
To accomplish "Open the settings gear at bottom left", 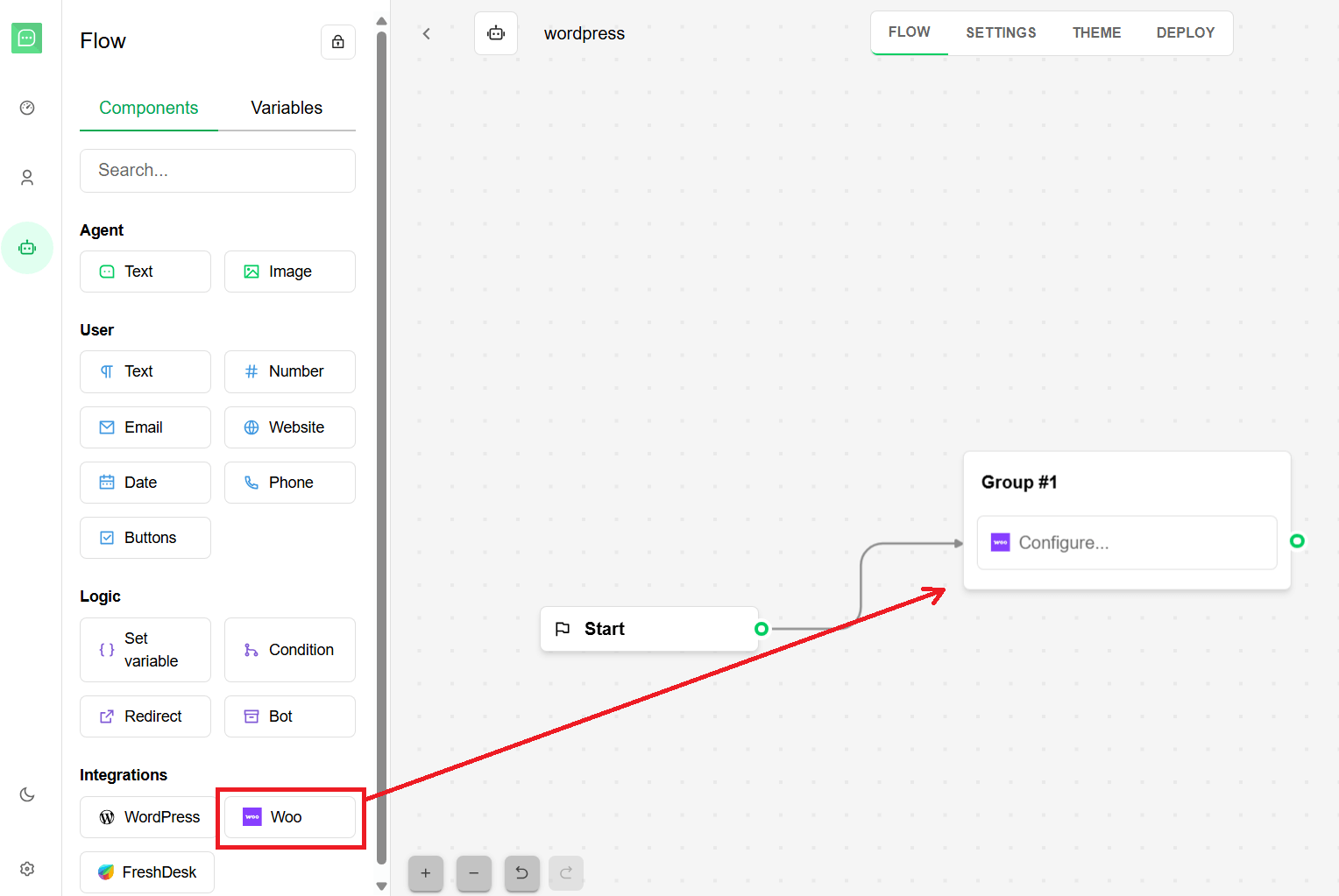I will (x=26, y=868).
